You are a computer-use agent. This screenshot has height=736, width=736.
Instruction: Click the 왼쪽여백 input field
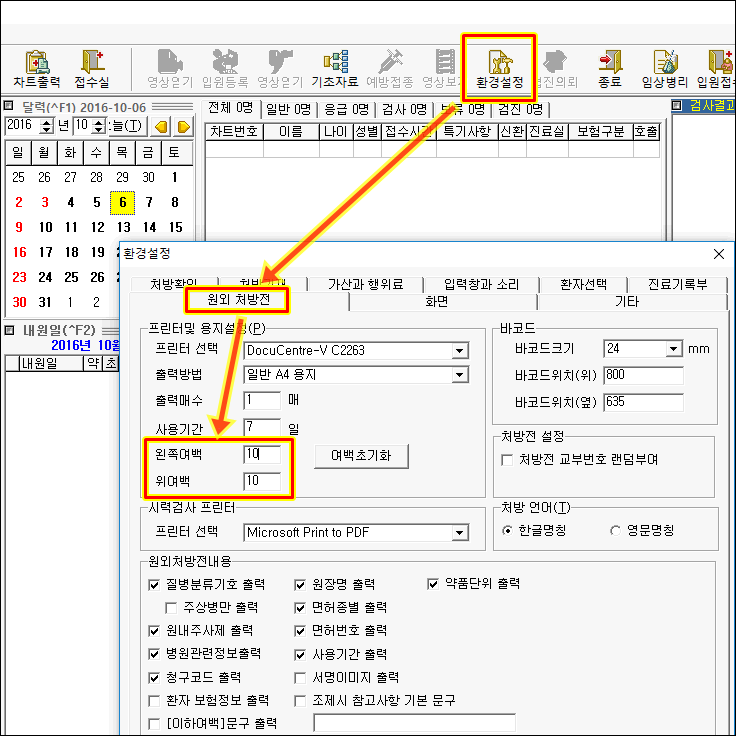[266, 455]
